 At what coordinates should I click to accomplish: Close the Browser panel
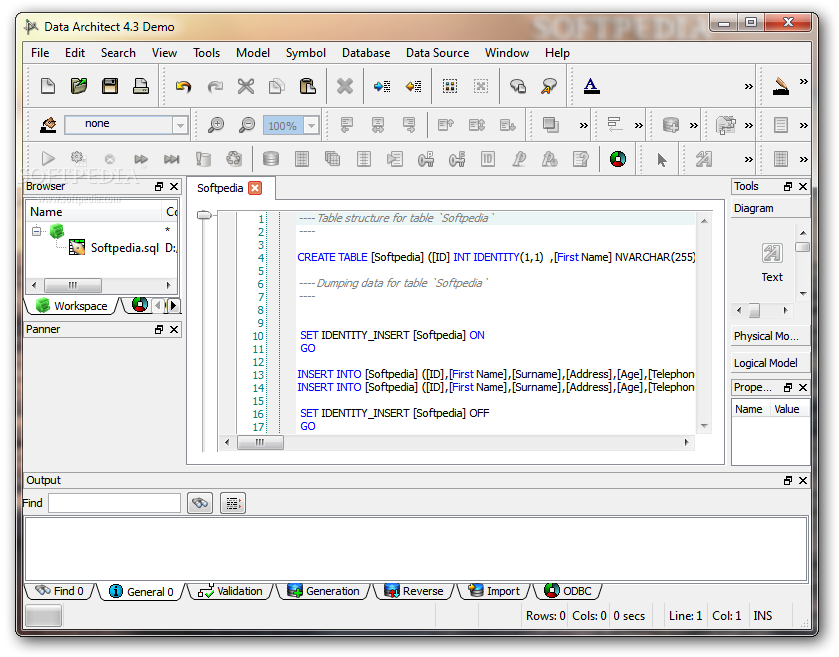pos(174,186)
